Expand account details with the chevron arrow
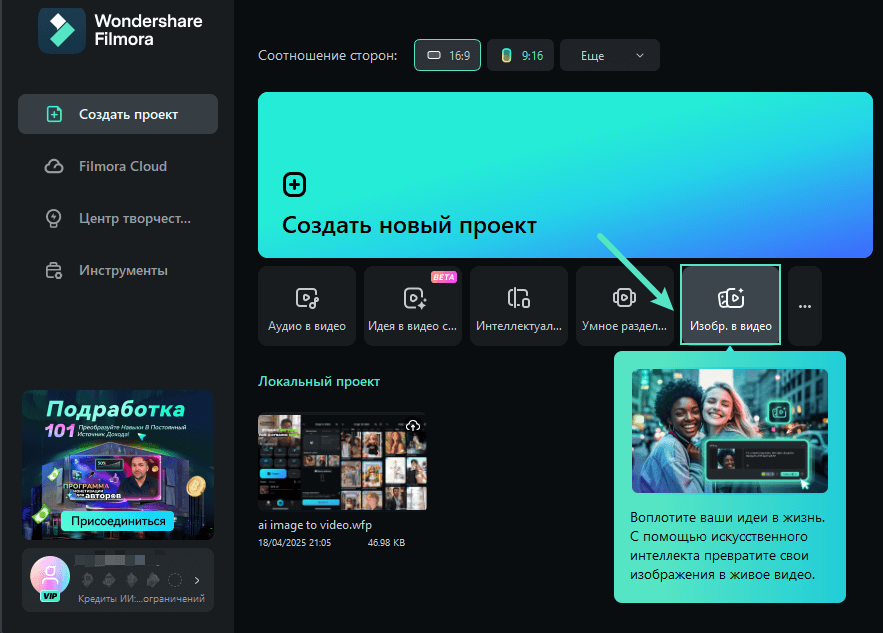Image resolution: width=883 pixels, height=633 pixels. [x=197, y=580]
